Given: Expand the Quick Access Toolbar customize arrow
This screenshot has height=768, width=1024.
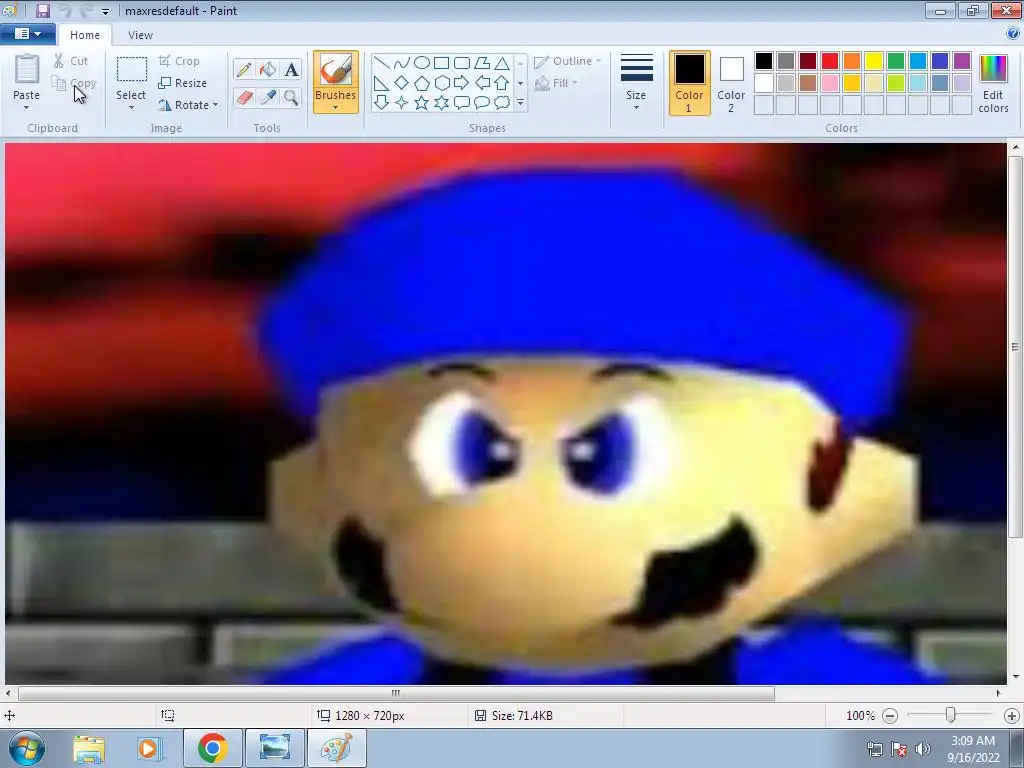Looking at the screenshot, I should point(105,12).
